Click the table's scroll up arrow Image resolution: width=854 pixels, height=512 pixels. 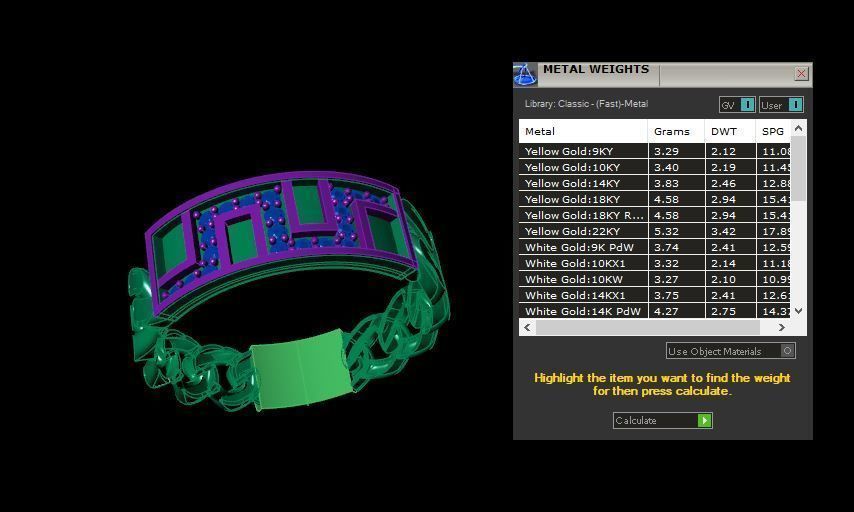point(798,129)
